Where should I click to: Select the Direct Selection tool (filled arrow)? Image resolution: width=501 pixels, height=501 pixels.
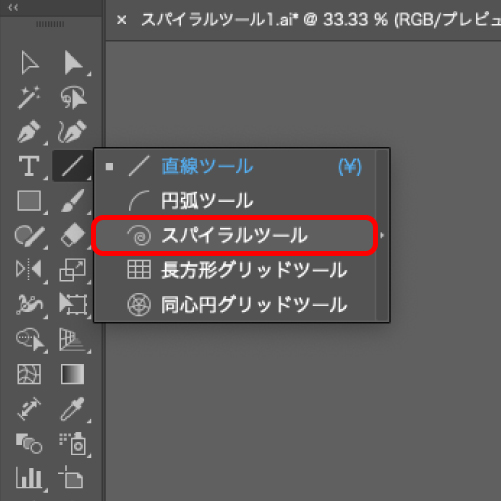point(73,62)
